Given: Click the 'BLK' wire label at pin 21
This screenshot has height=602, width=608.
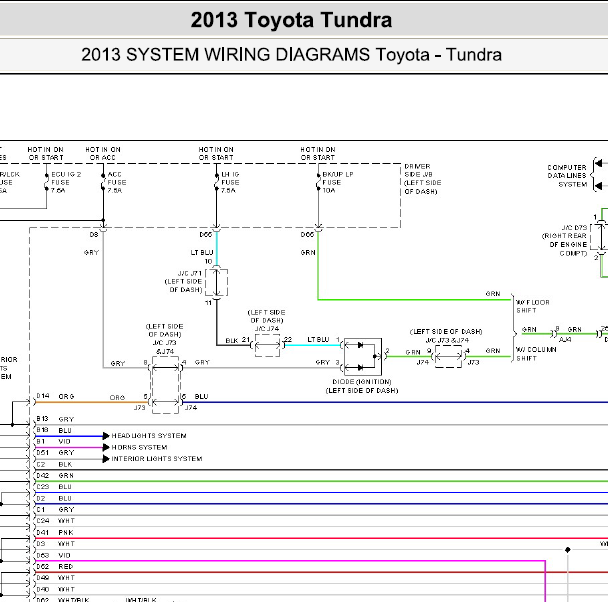Looking at the screenshot, I should coord(231,341).
